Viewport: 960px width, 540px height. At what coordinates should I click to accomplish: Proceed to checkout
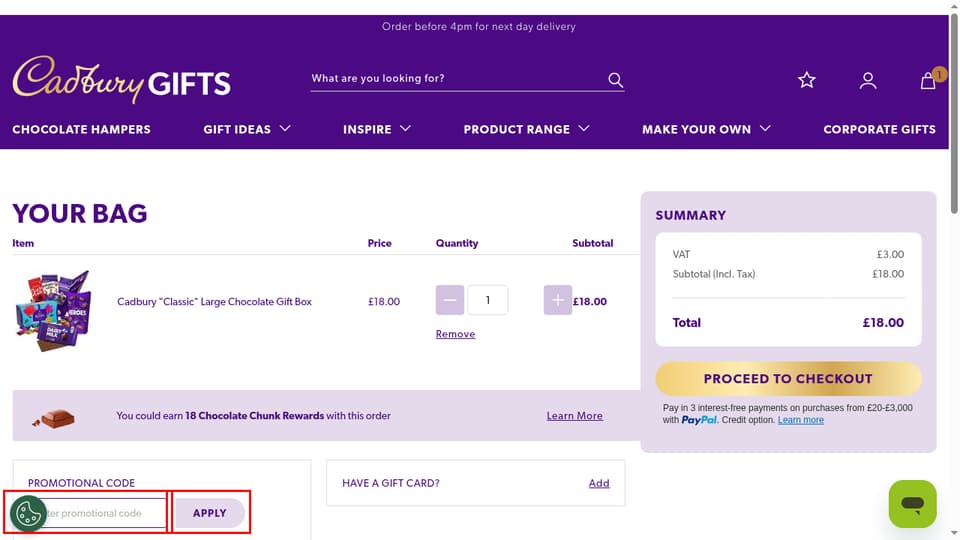point(788,378)
